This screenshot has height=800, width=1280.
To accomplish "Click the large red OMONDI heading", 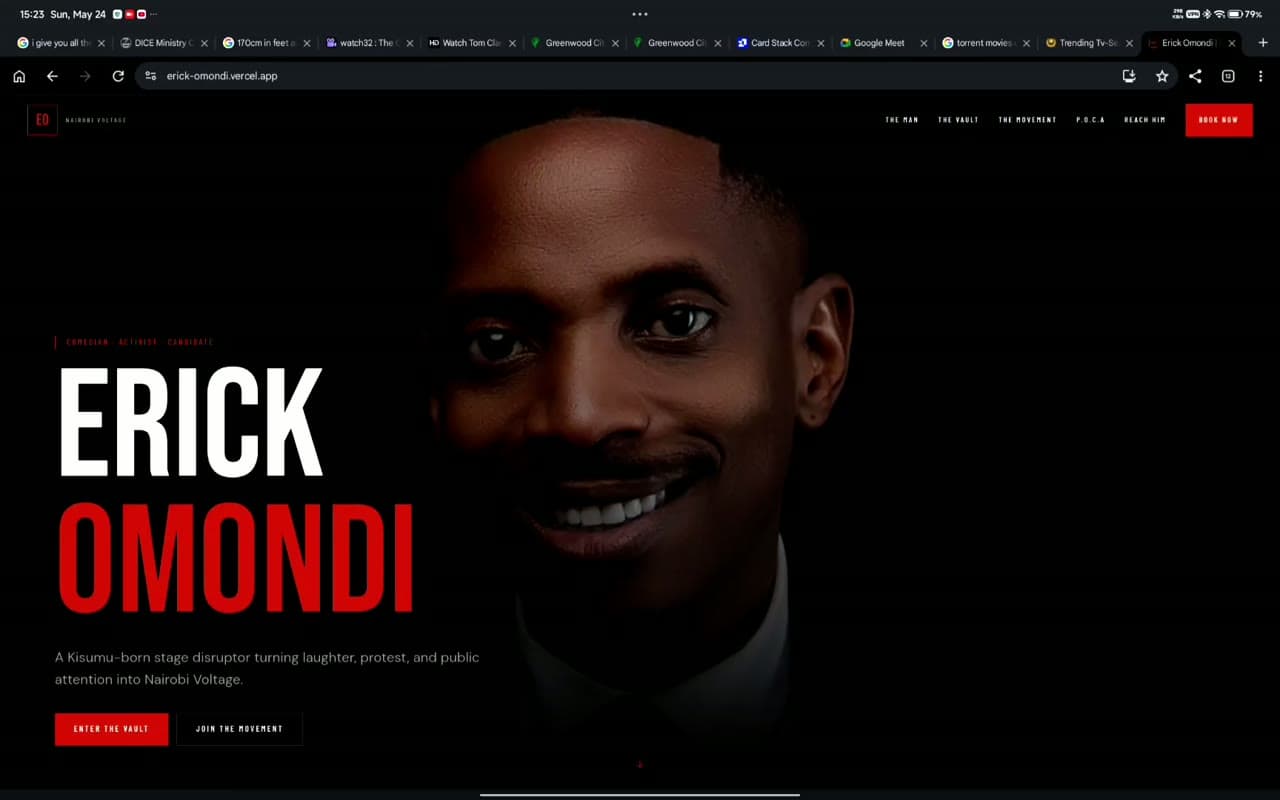I will pos(235,558).
